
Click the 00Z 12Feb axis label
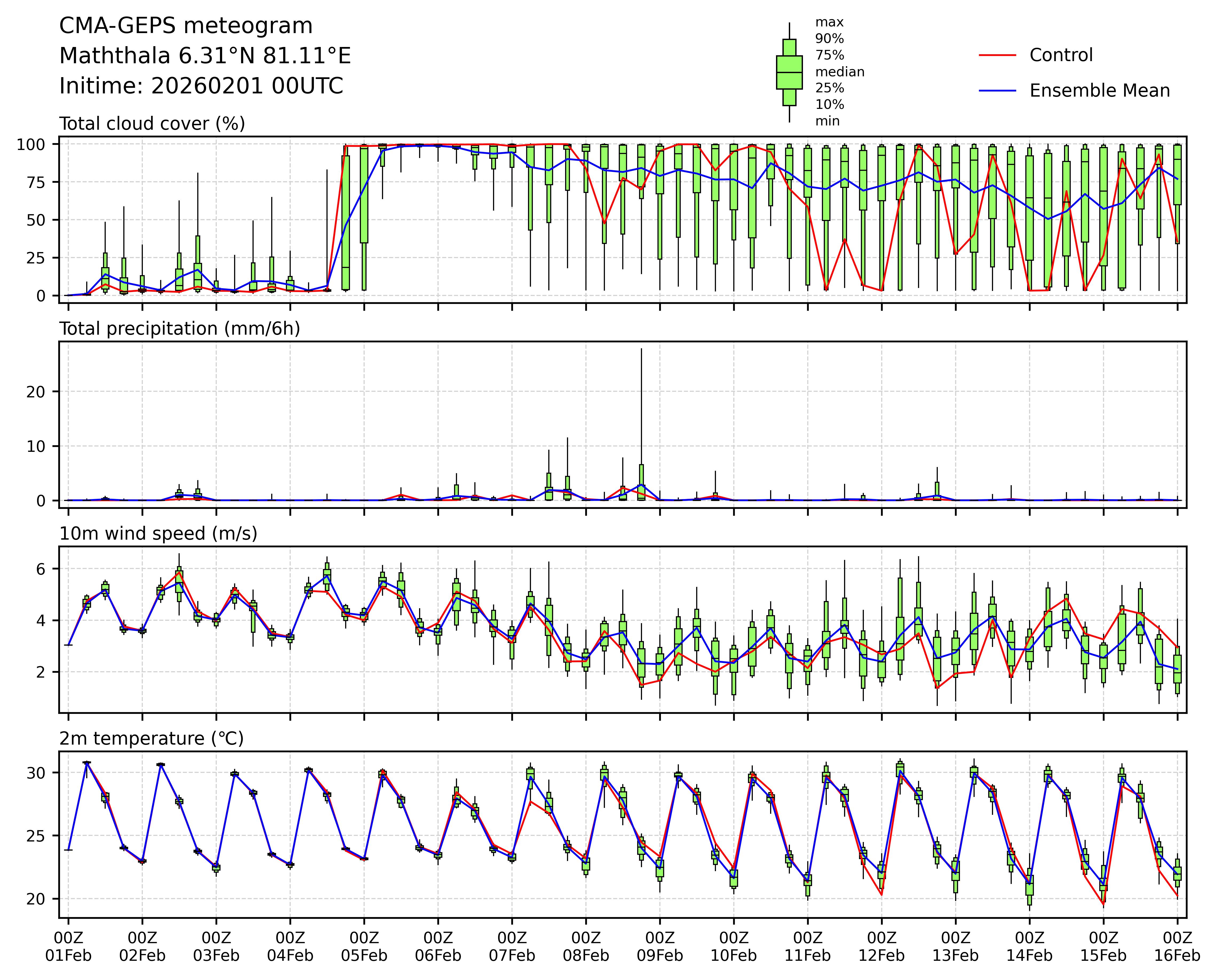pyautogui.click(x=881, y=947)
